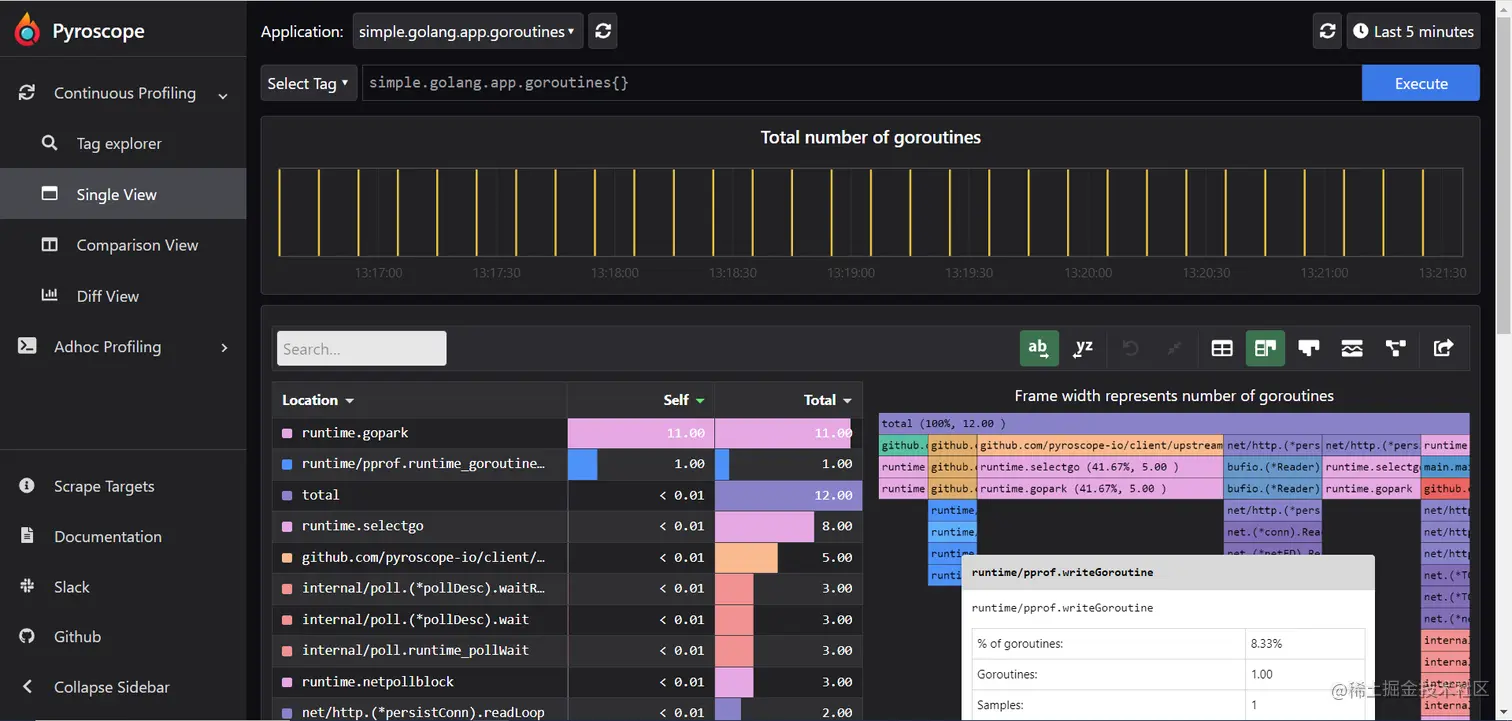The image size is (1512, 721).
Task: Switch to table and flamegraph view
Action: pos(1265,348)
